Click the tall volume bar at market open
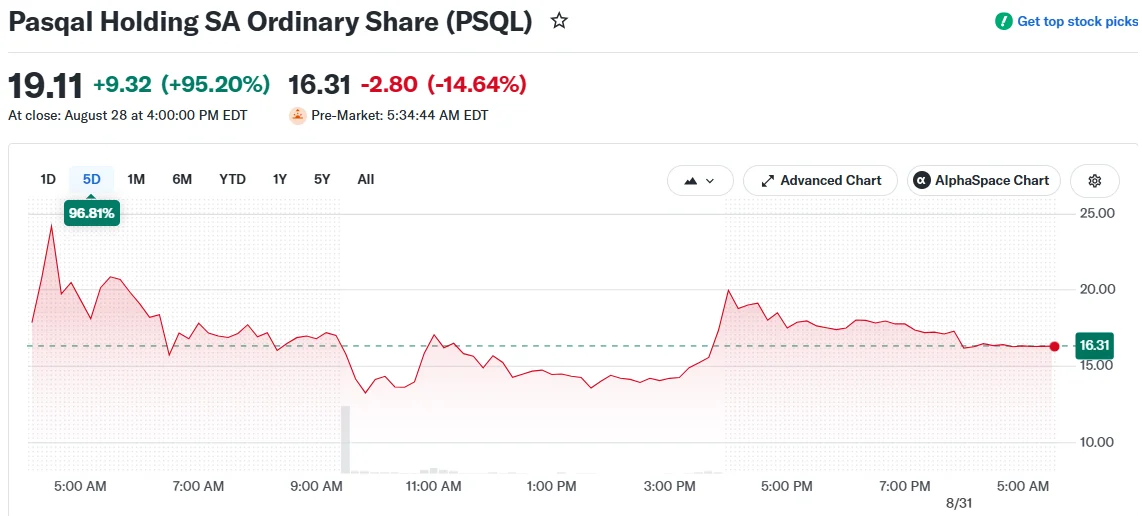This screenshot has width=1142, height=516. coord(346,439)
